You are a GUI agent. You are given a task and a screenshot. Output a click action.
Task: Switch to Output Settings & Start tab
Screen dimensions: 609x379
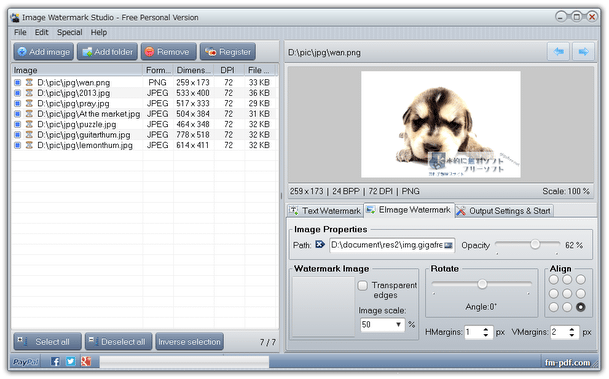coord(505,211)
